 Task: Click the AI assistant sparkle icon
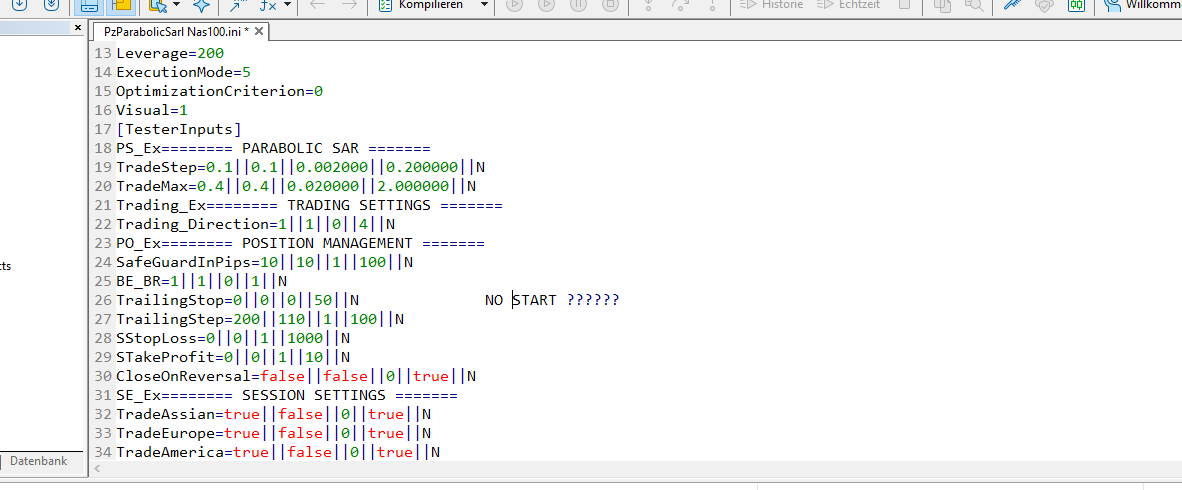[201, 5]
